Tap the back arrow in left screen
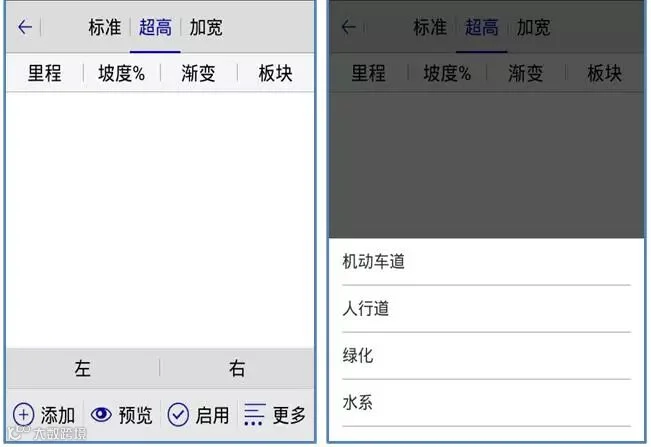Image resolution: width=651 pixels, height=447 pixels. (25, 27)
